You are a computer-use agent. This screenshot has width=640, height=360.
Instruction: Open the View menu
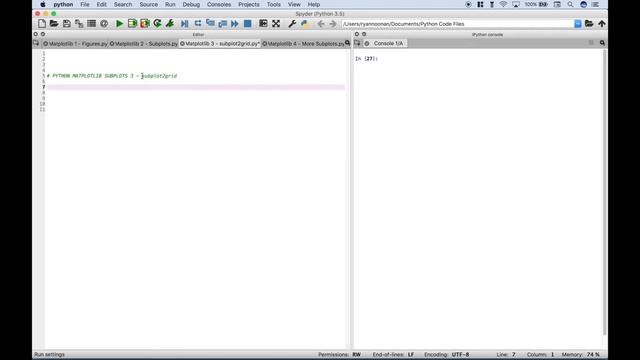[294, 4]
